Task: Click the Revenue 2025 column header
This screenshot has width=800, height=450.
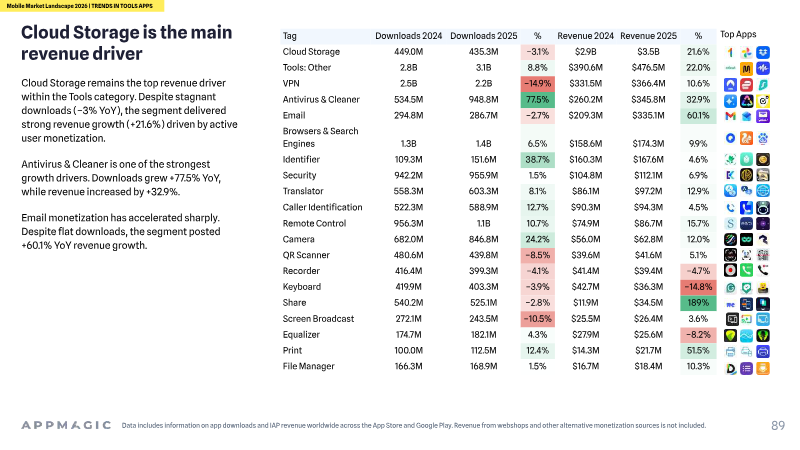Action: (x=648, y=36)
